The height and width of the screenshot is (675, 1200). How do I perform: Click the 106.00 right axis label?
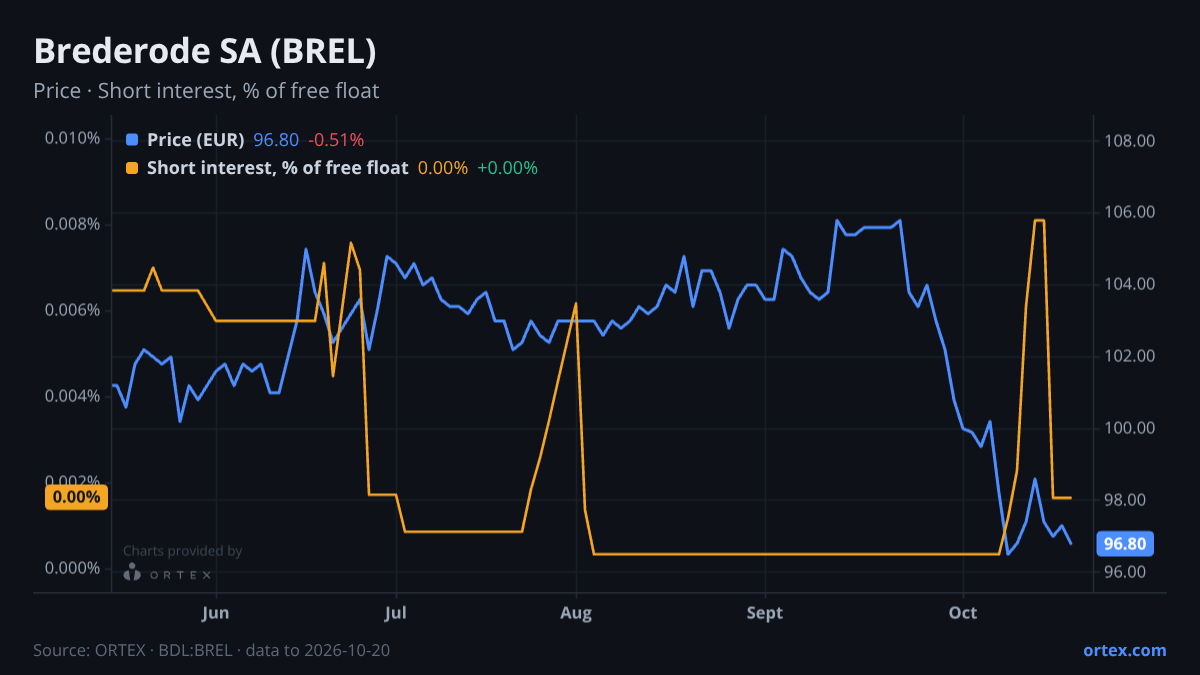(1131, 212)
